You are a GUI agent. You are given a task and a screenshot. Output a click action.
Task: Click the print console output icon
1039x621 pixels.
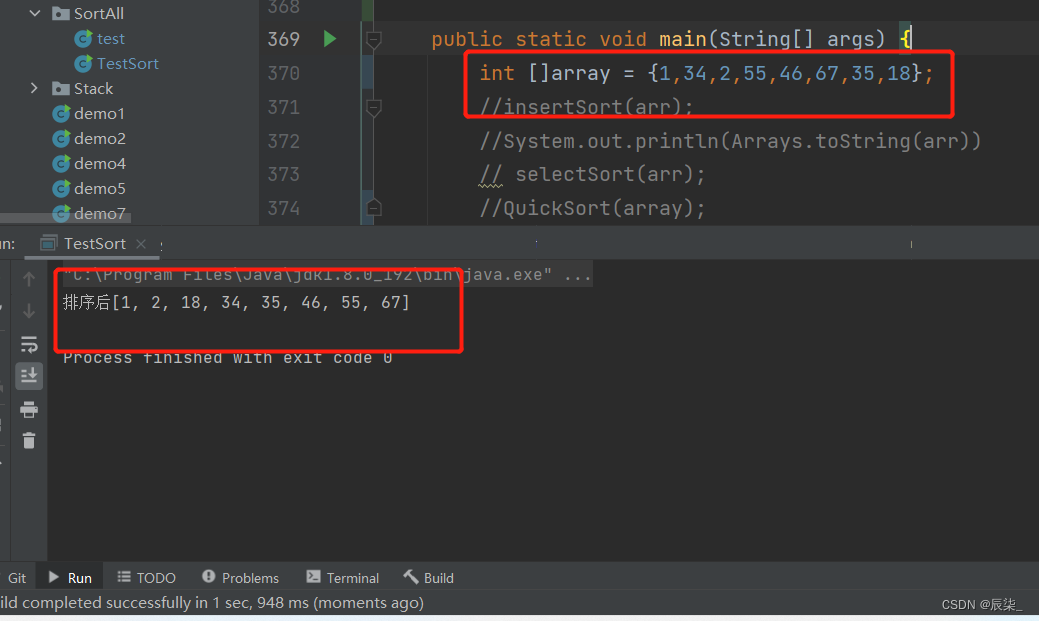click(x=29, y=410)
